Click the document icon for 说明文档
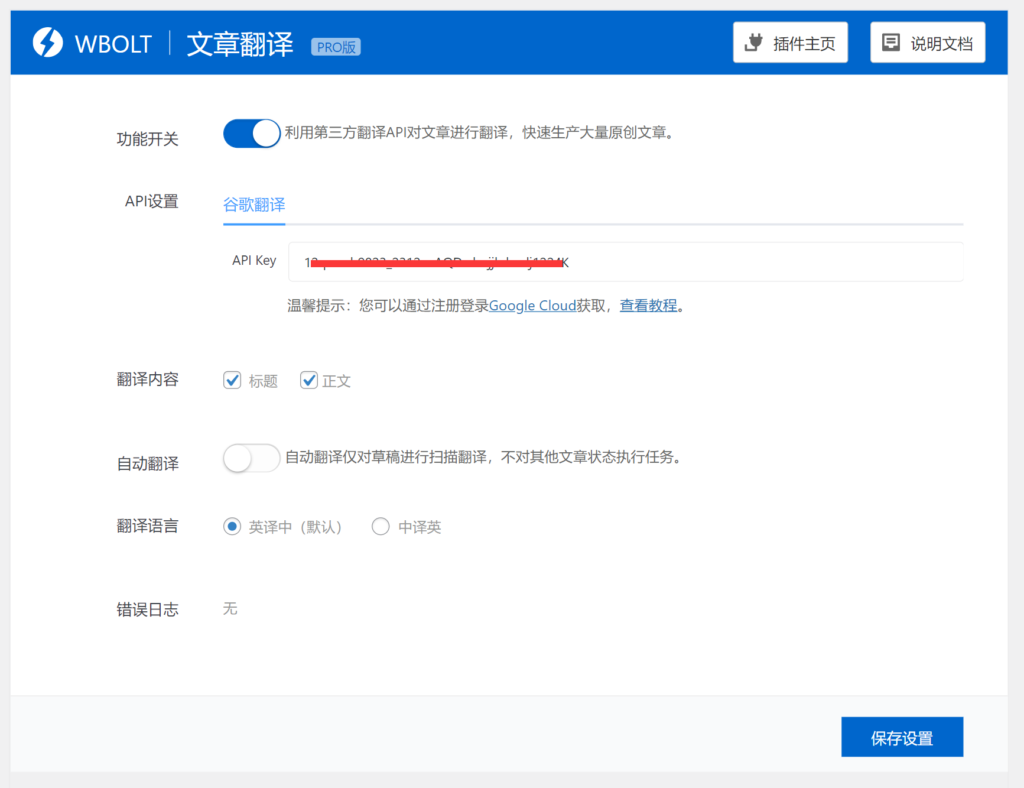 [890, 43]
